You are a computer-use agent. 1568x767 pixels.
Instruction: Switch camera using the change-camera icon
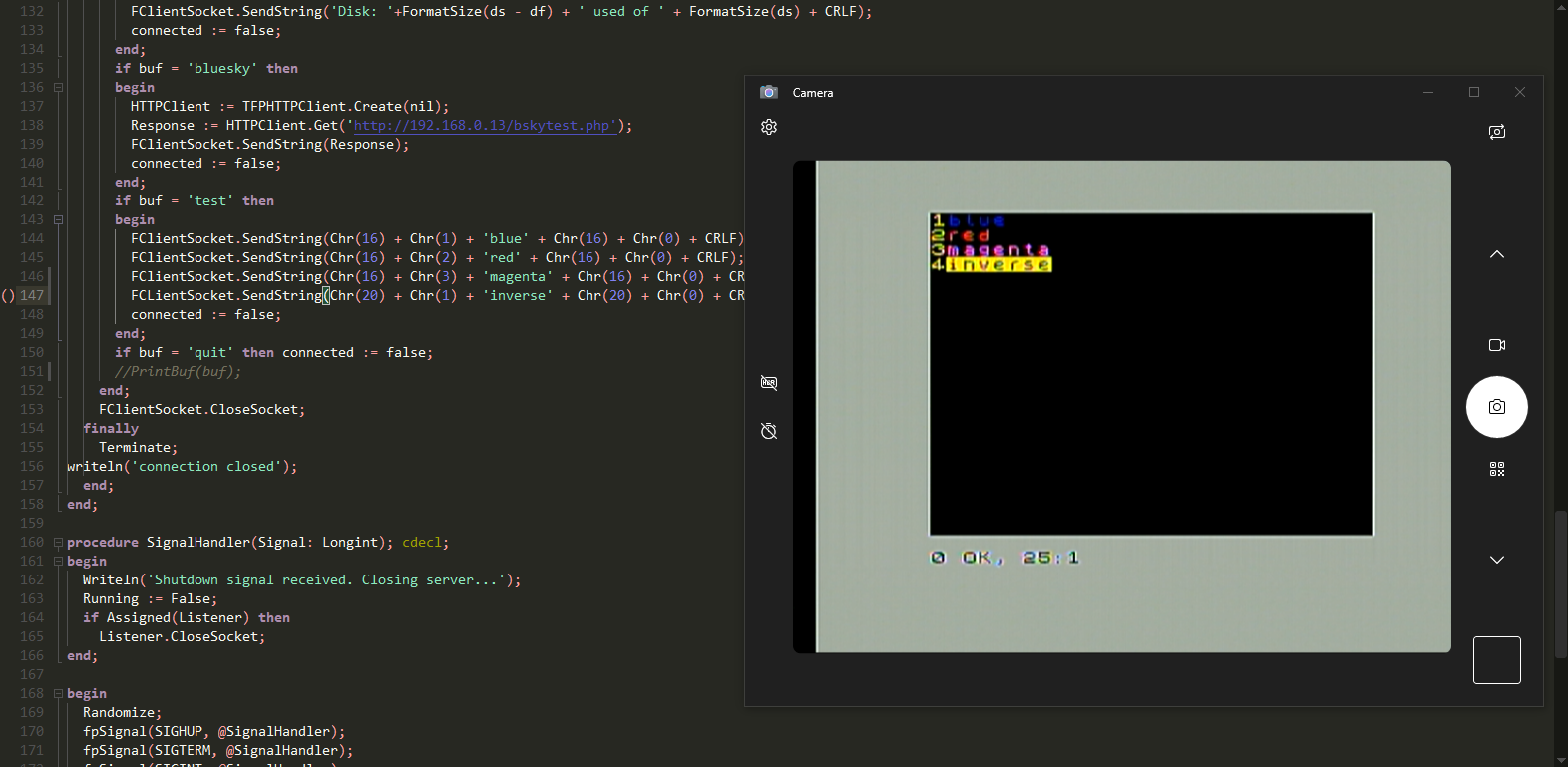coord(1497,132)
